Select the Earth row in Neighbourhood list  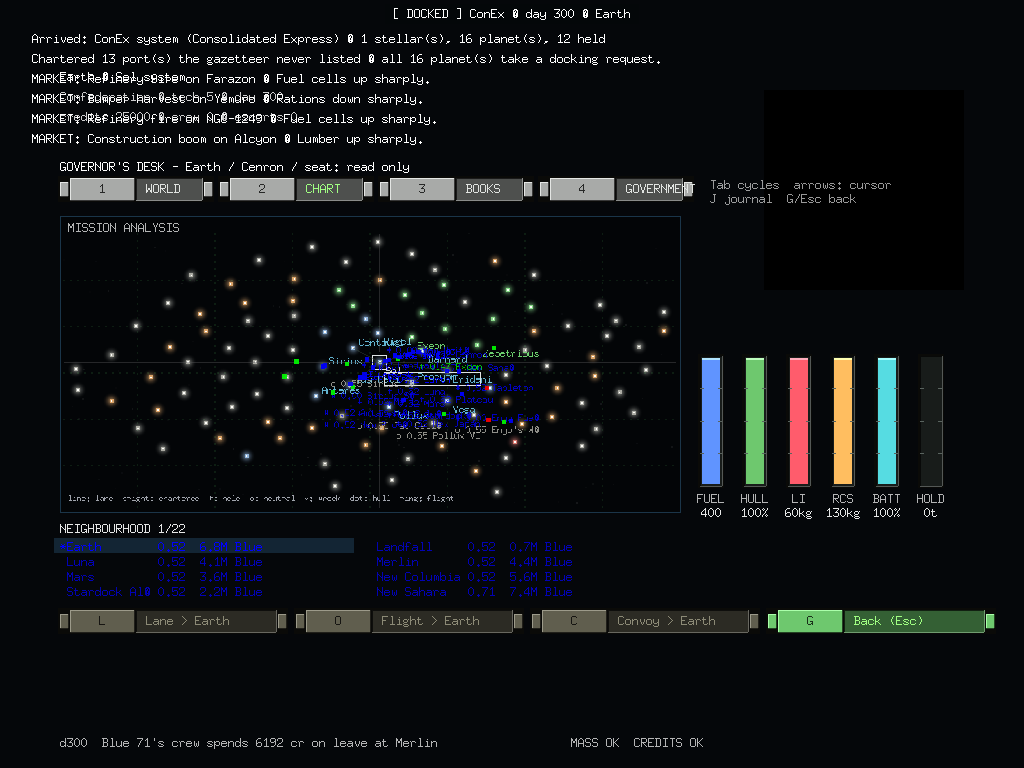[204, 546]
